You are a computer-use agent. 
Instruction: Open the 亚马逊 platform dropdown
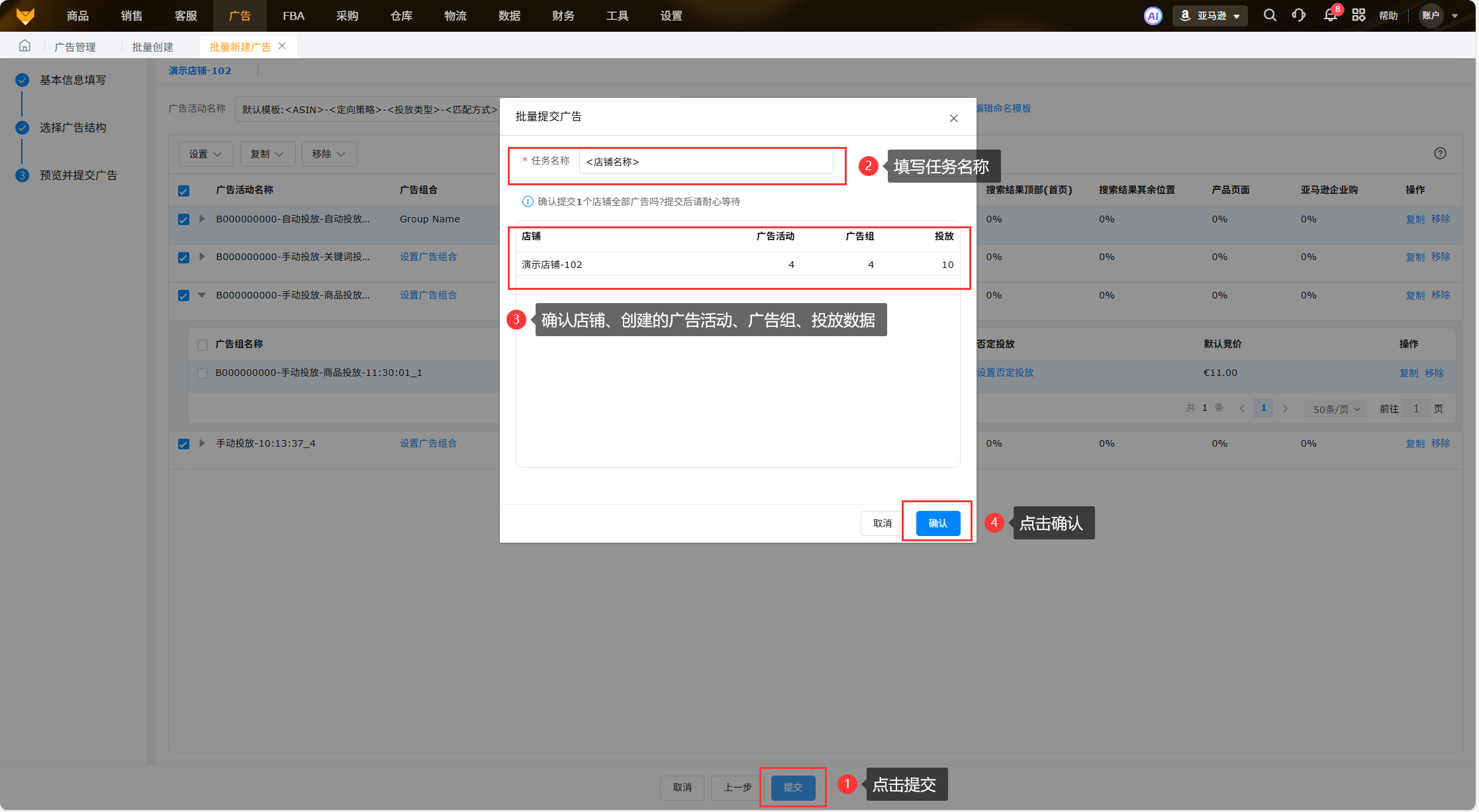[x=1210, y=16]
